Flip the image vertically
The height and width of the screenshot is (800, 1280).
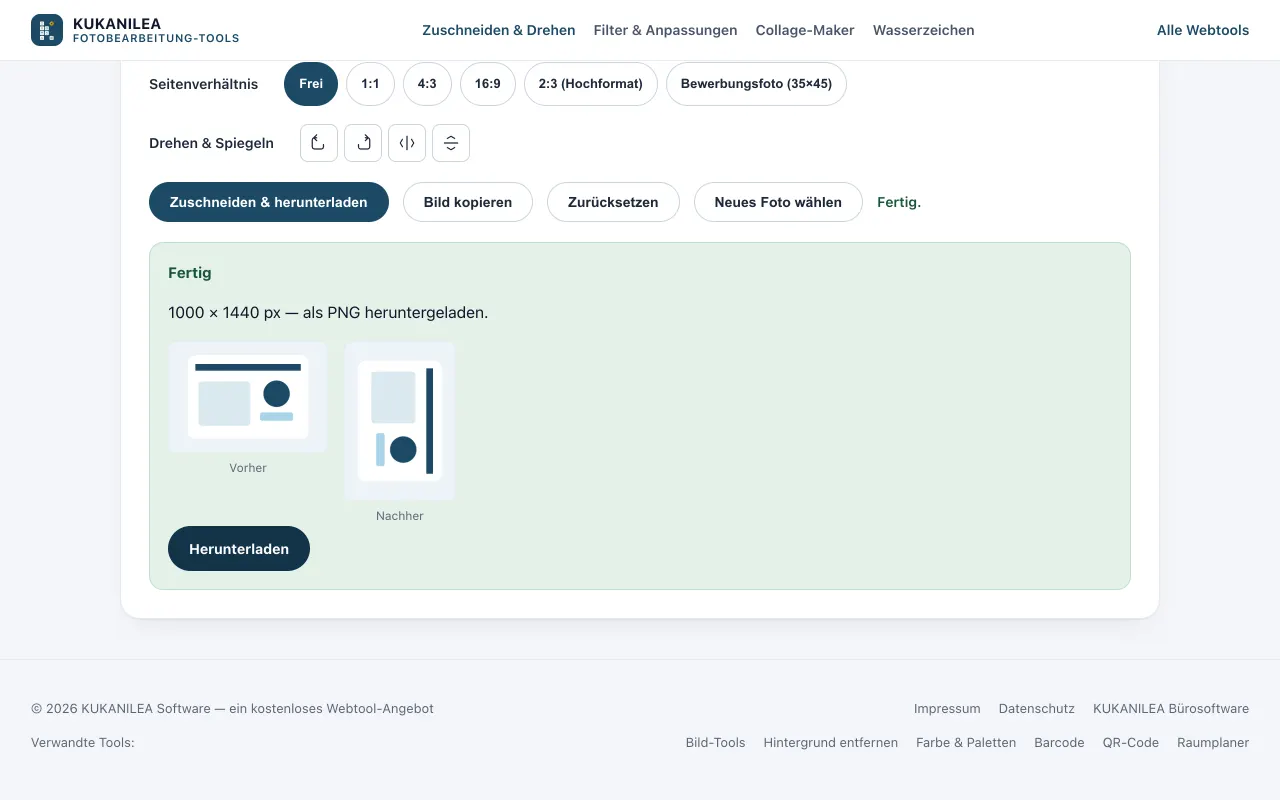[x=451, y=143]
